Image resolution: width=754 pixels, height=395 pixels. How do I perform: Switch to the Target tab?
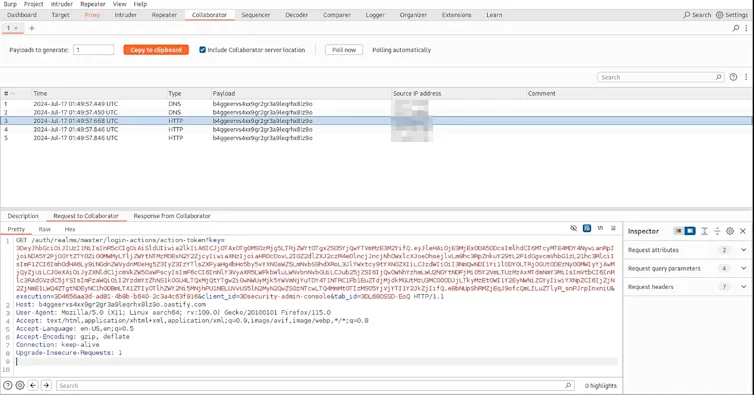[x=61, y=15]
